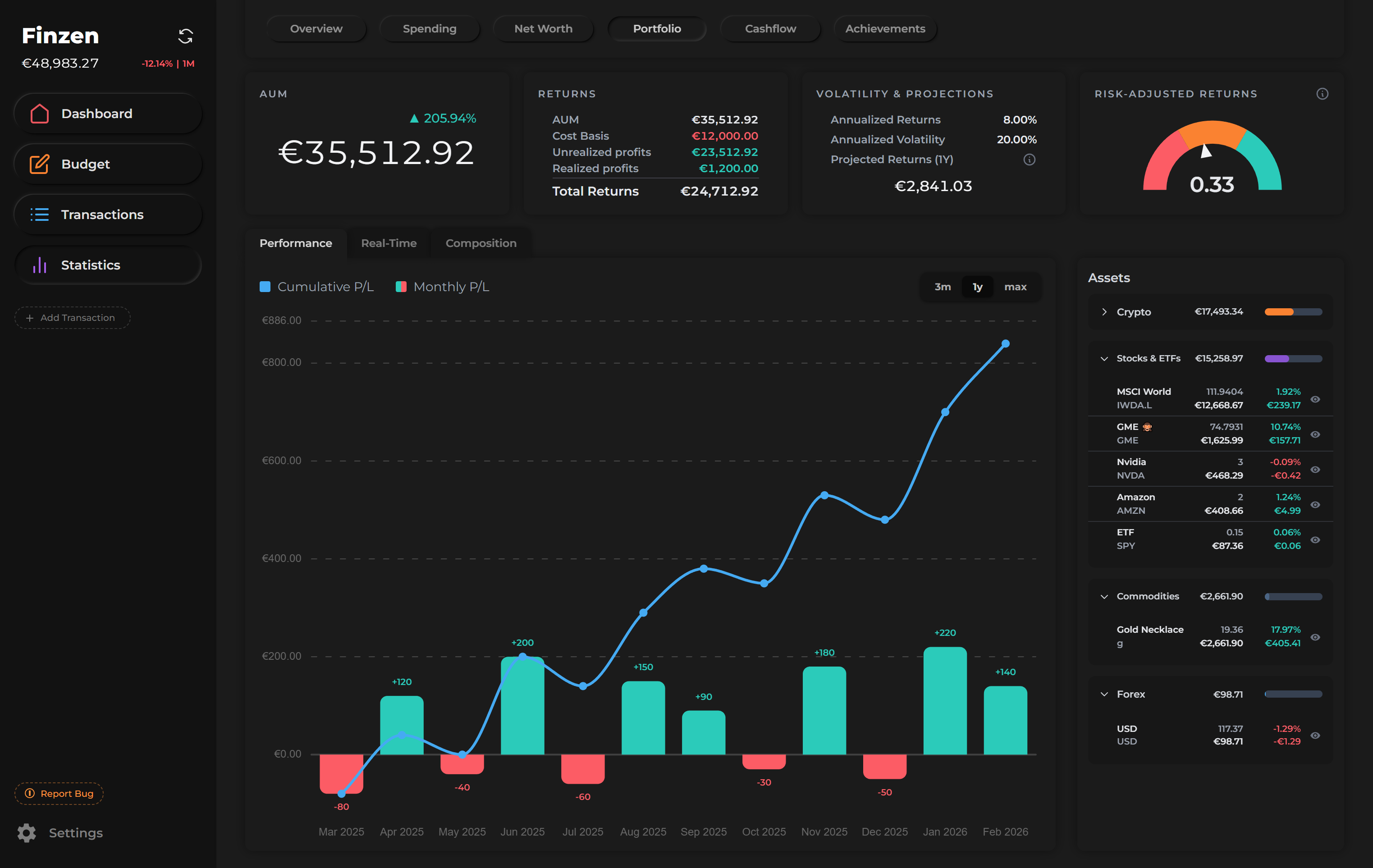Click the refresh icon next to Finzen logo
Screen dimensions: 1373x868
click(187, 36)
